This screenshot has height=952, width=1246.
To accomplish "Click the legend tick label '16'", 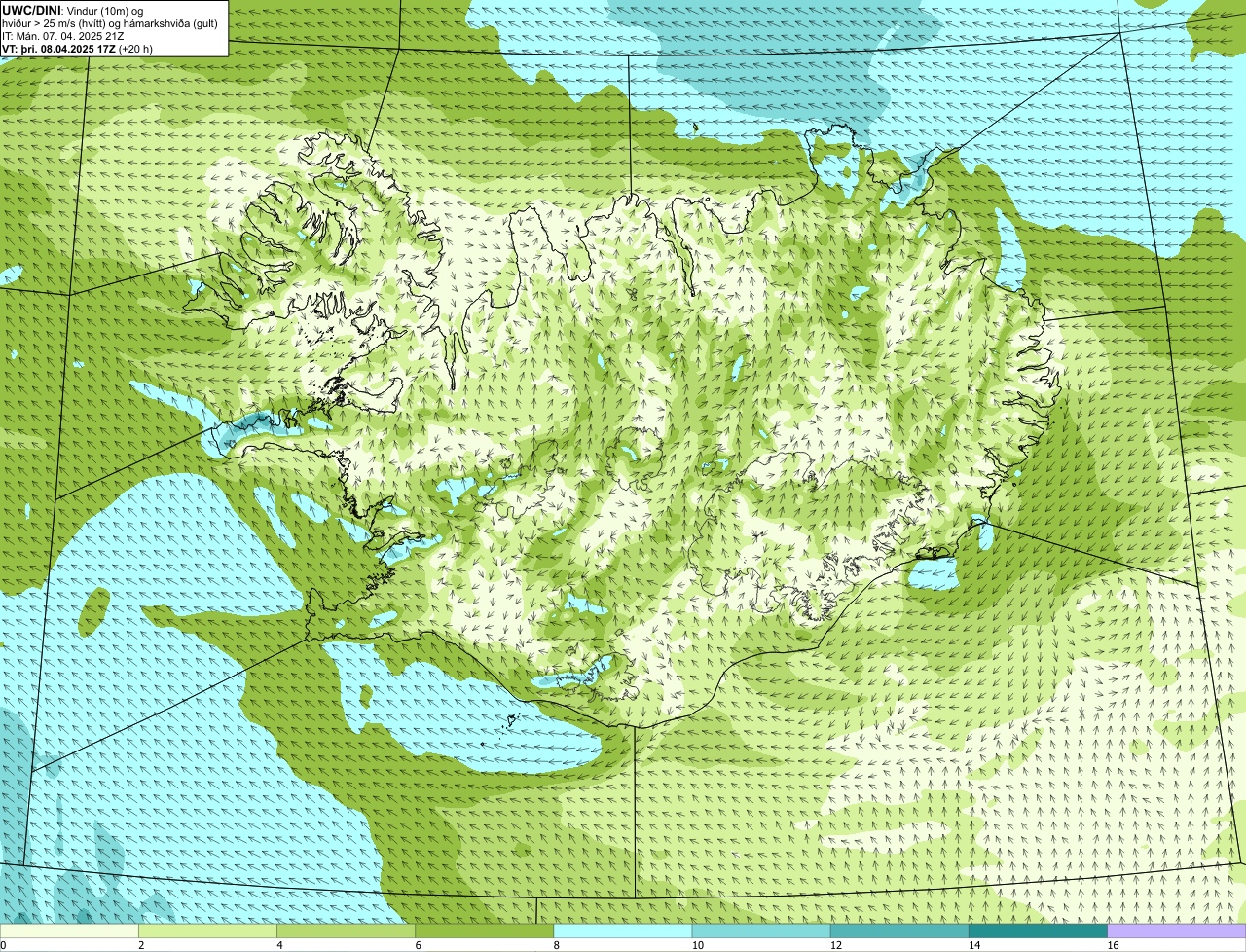I will point(1113,945).
